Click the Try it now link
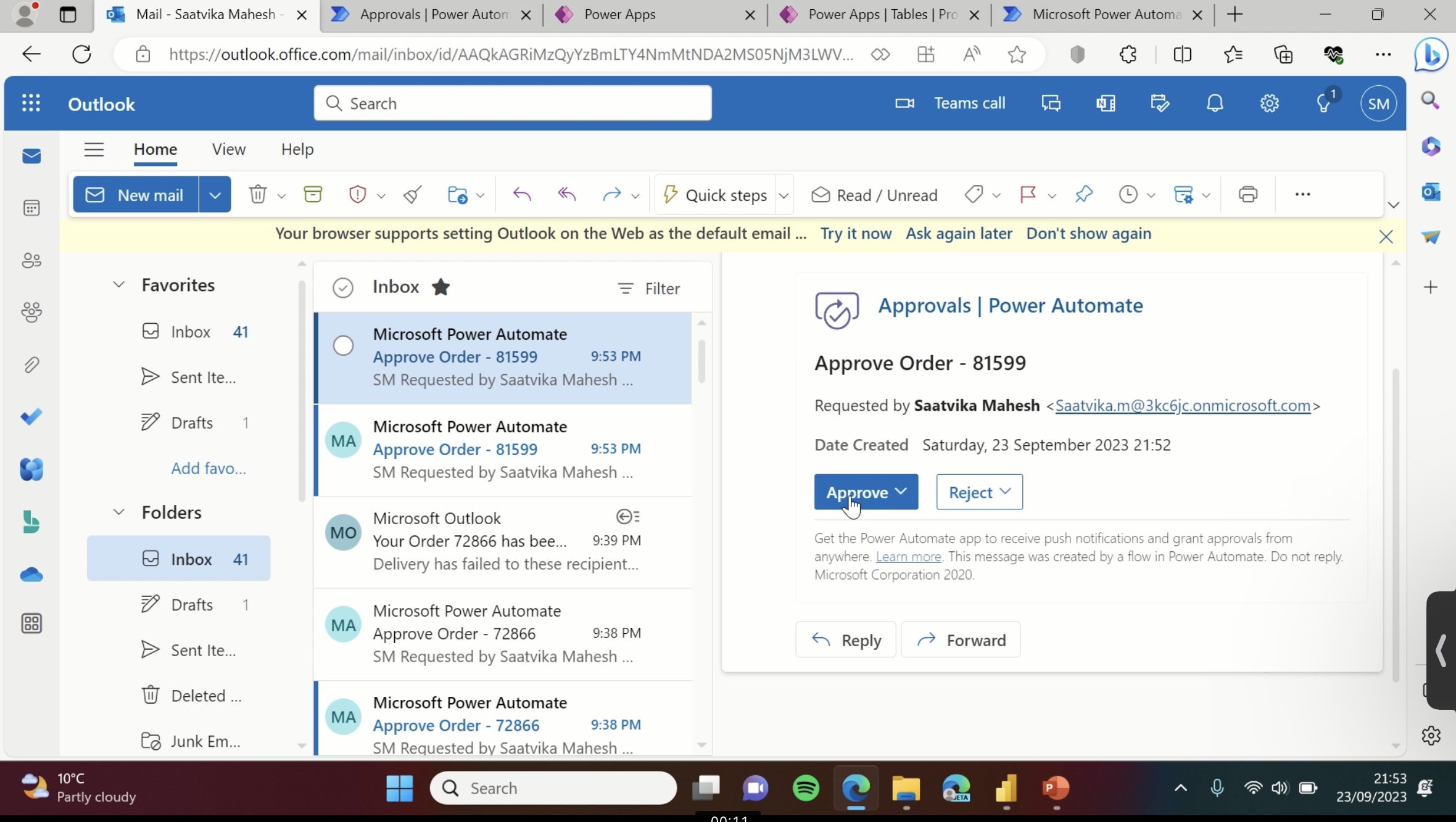 tap(855, 234)
